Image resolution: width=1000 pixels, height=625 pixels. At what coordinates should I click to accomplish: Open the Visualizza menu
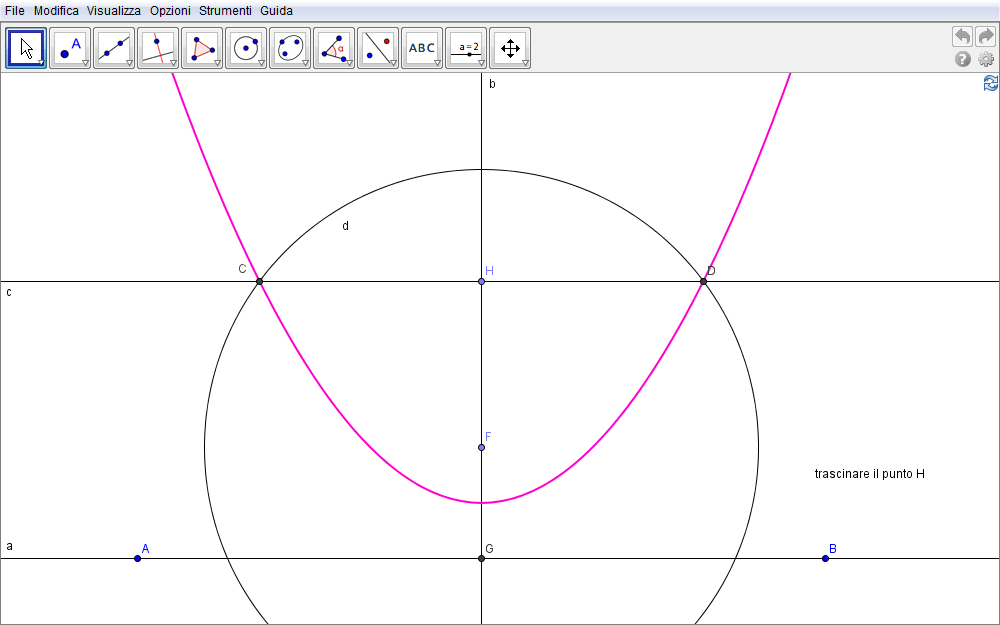pos(114,11)
